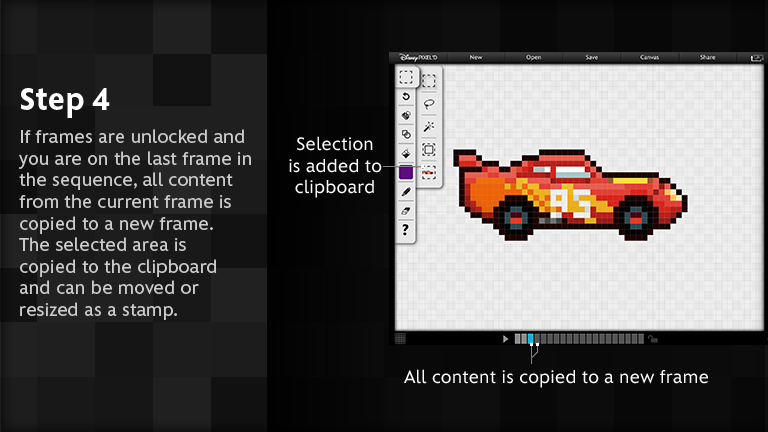Play the frame animation

pyautogui.click(x=505, y=338)
